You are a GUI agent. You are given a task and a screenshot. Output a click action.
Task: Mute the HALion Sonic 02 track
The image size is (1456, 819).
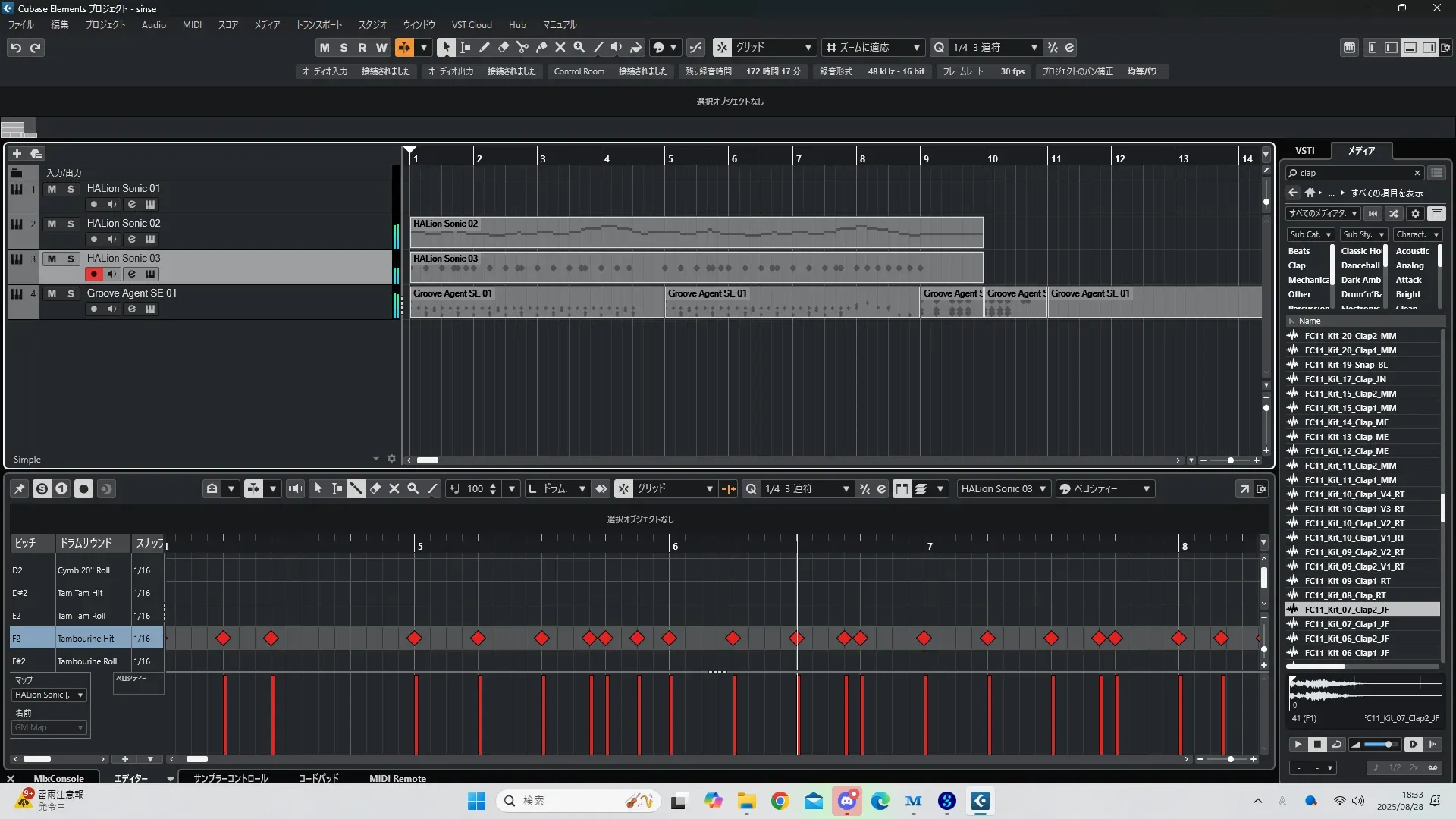click(52, 224)
